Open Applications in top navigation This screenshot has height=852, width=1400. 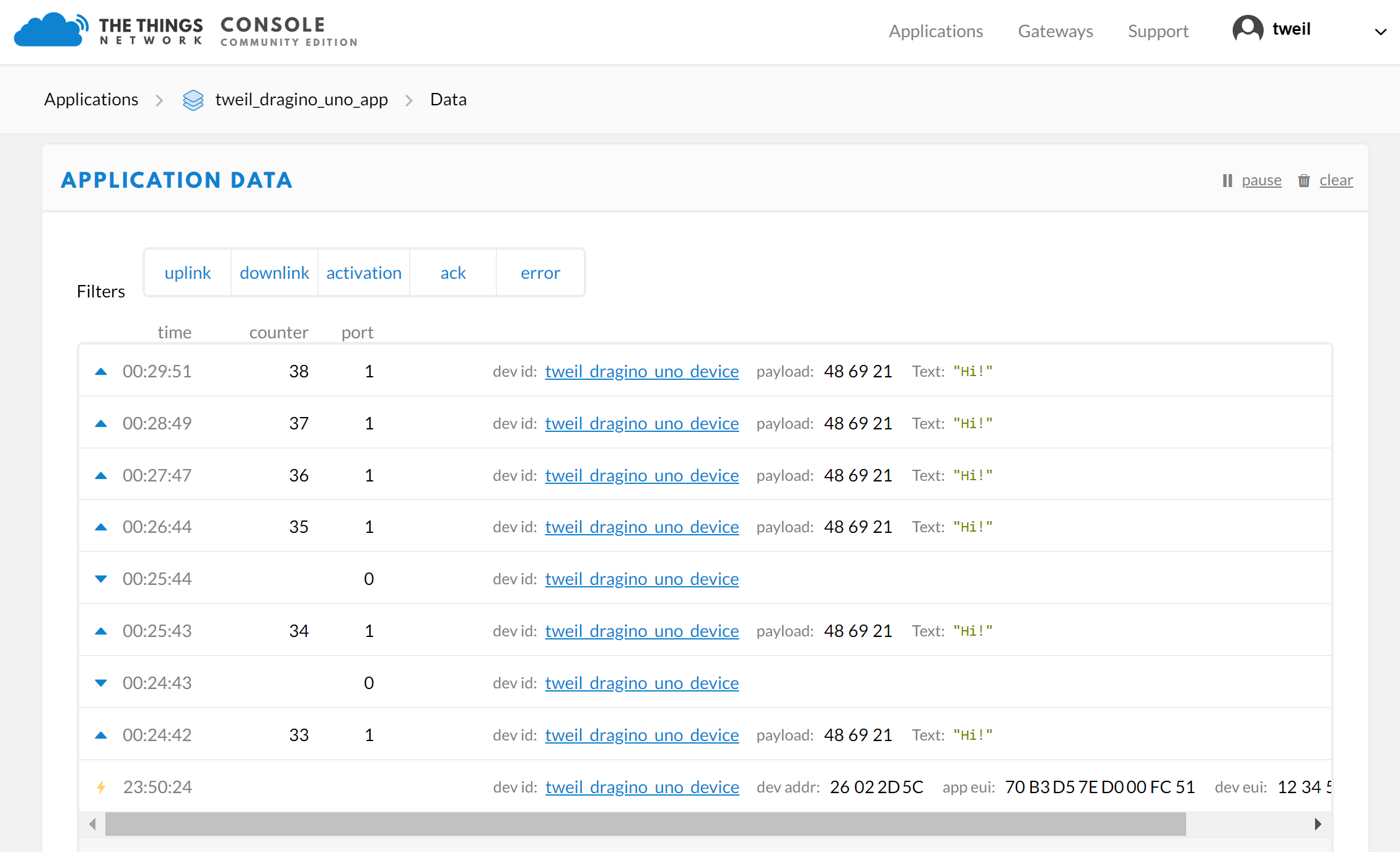(x=936, y=31)
